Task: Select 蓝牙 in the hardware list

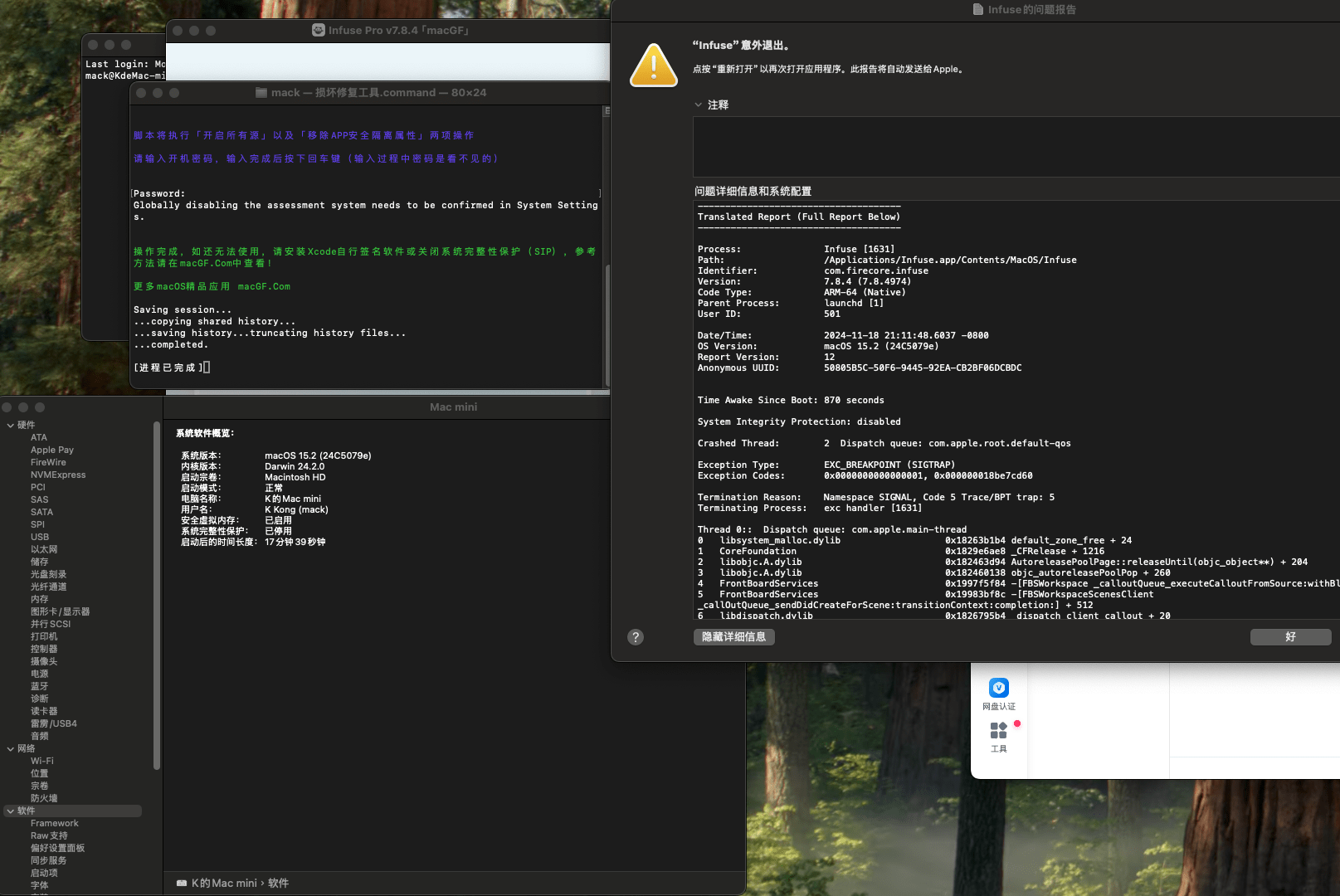Action: tap(40, 687)
